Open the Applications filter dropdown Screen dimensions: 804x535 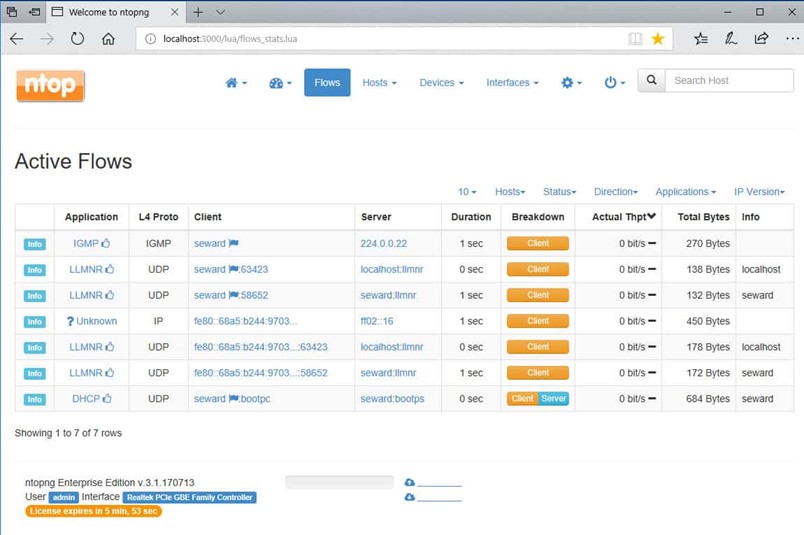(x=685, y=192)
